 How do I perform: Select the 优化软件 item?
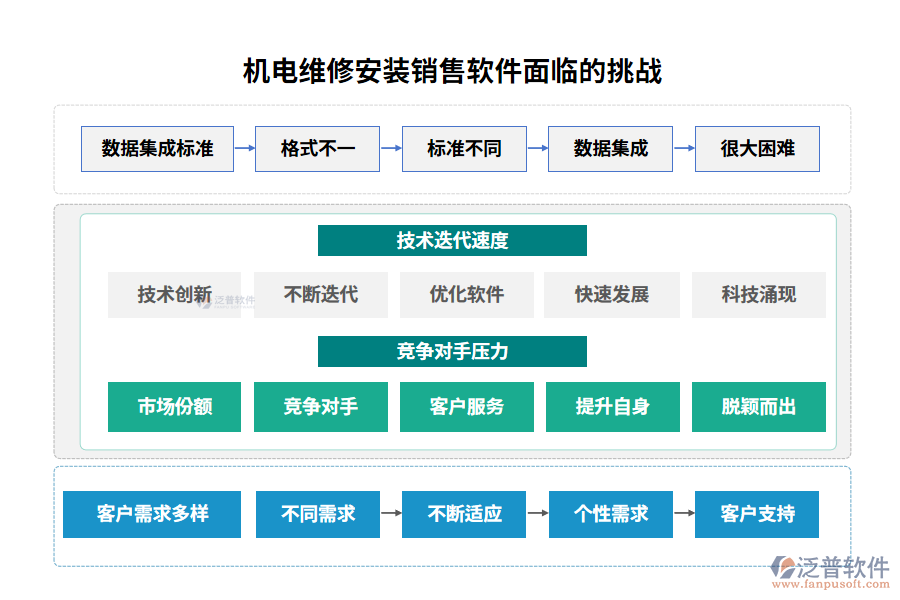click(466, 294)
